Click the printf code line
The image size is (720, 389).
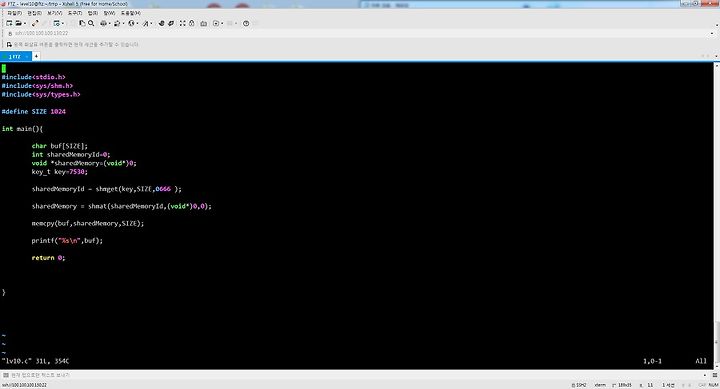(67, 241)
